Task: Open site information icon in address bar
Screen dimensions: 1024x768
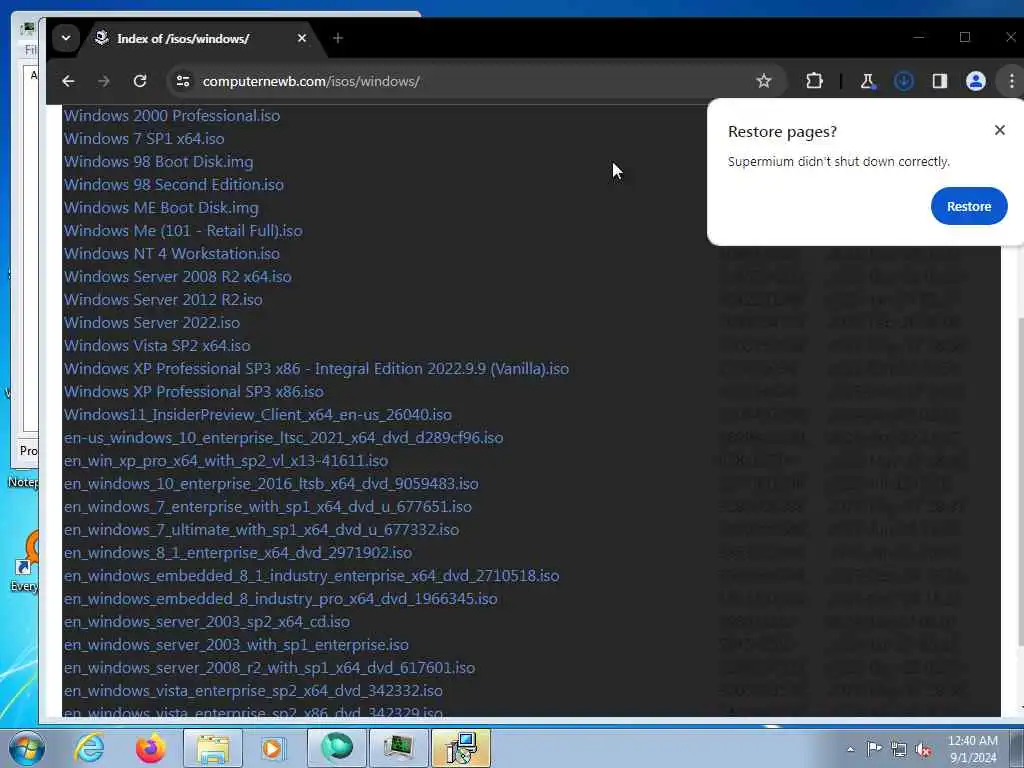Action: tap(183, 81)
